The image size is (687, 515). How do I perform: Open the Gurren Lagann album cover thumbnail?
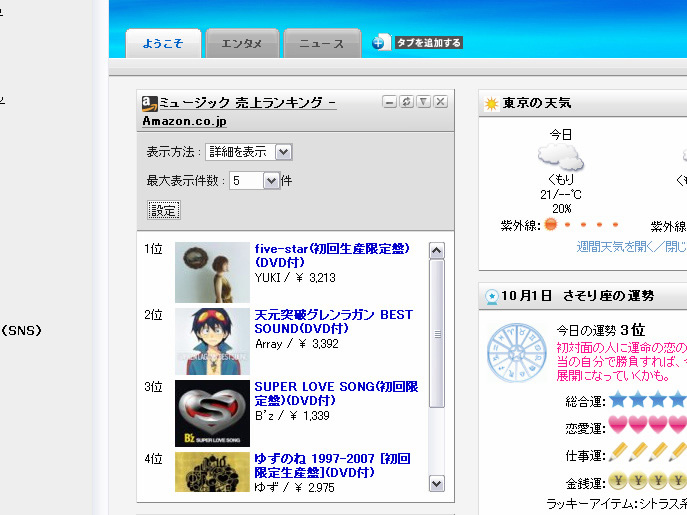point(212,341)
